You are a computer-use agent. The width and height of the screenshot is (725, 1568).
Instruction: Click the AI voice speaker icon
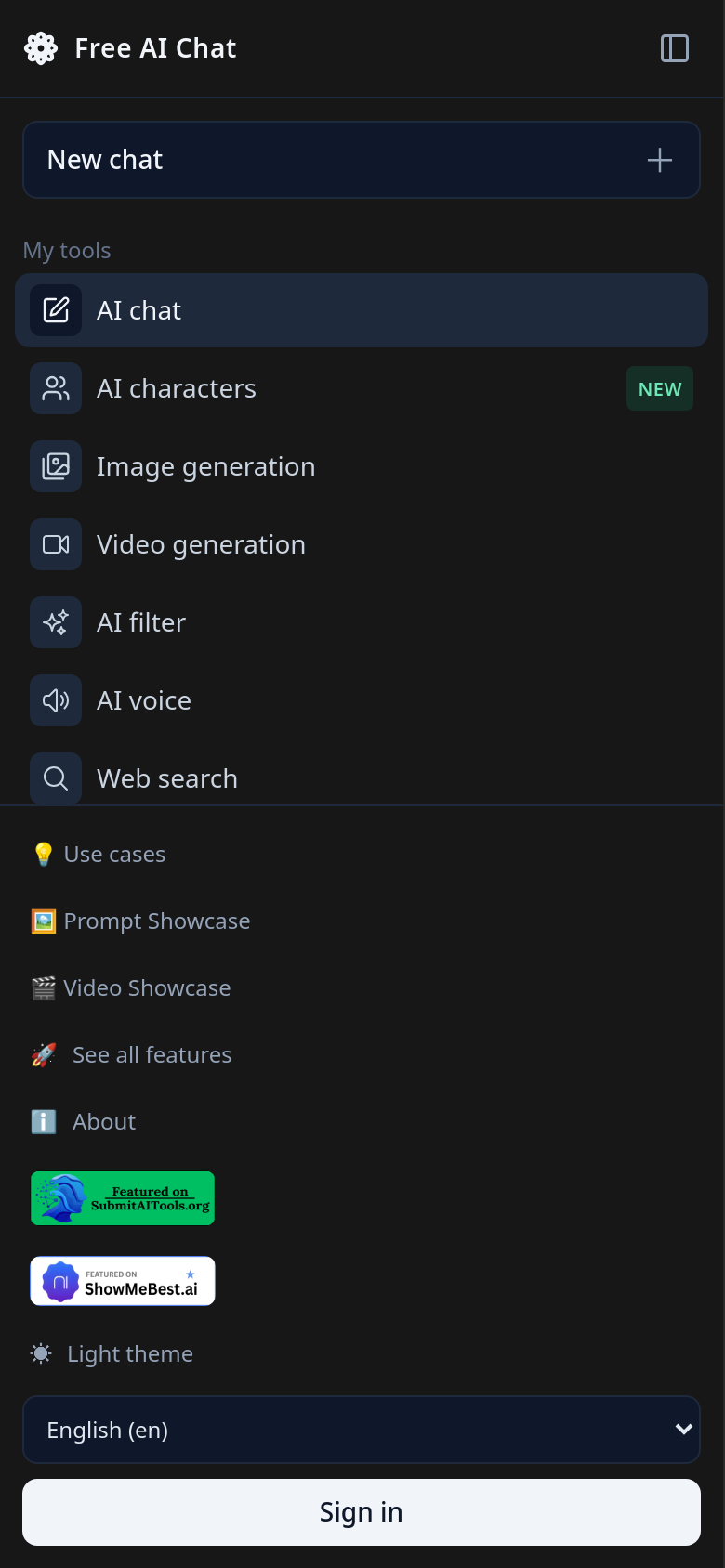pos(56,700)
